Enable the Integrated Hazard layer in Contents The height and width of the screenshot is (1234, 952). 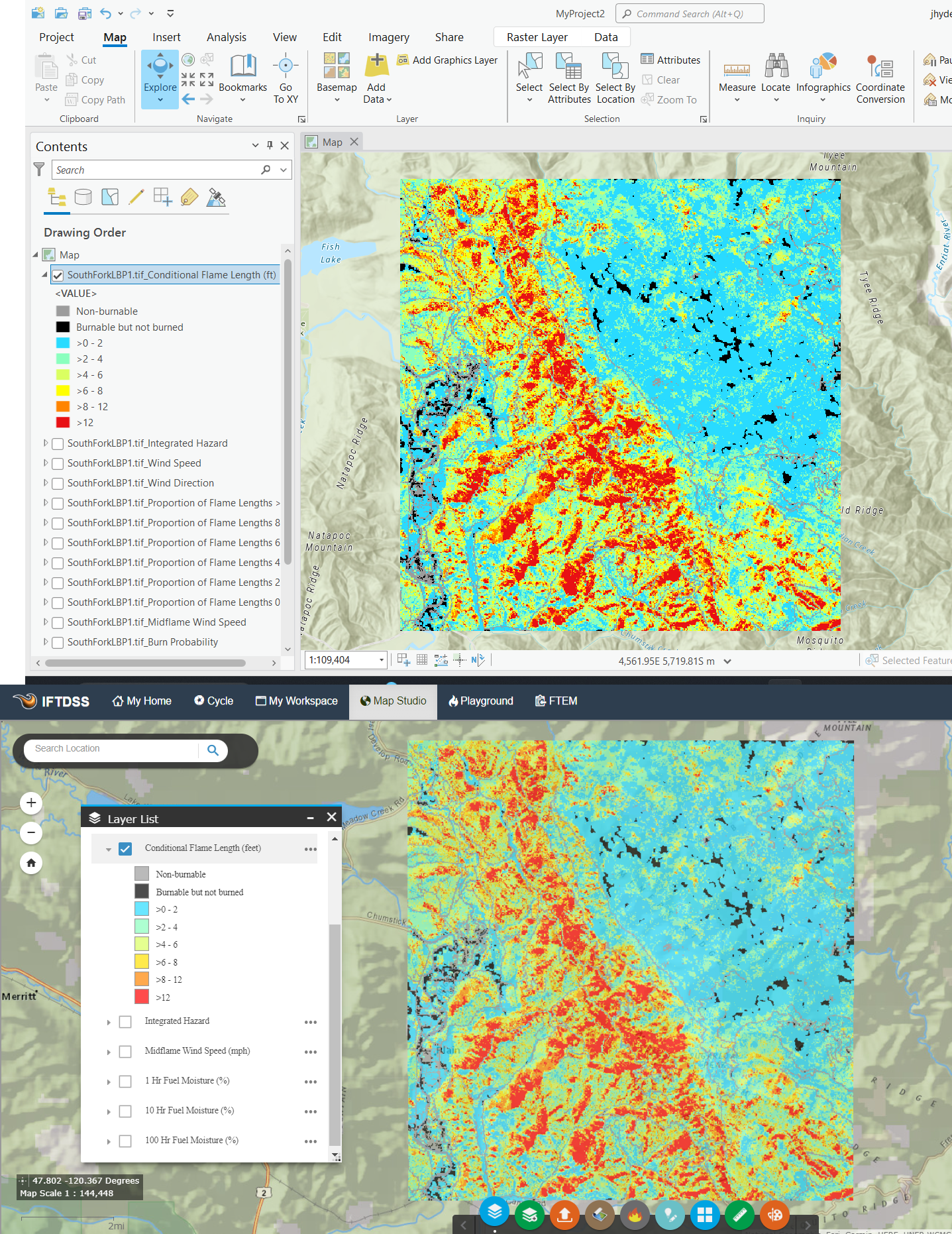click(x=58, y=443)
